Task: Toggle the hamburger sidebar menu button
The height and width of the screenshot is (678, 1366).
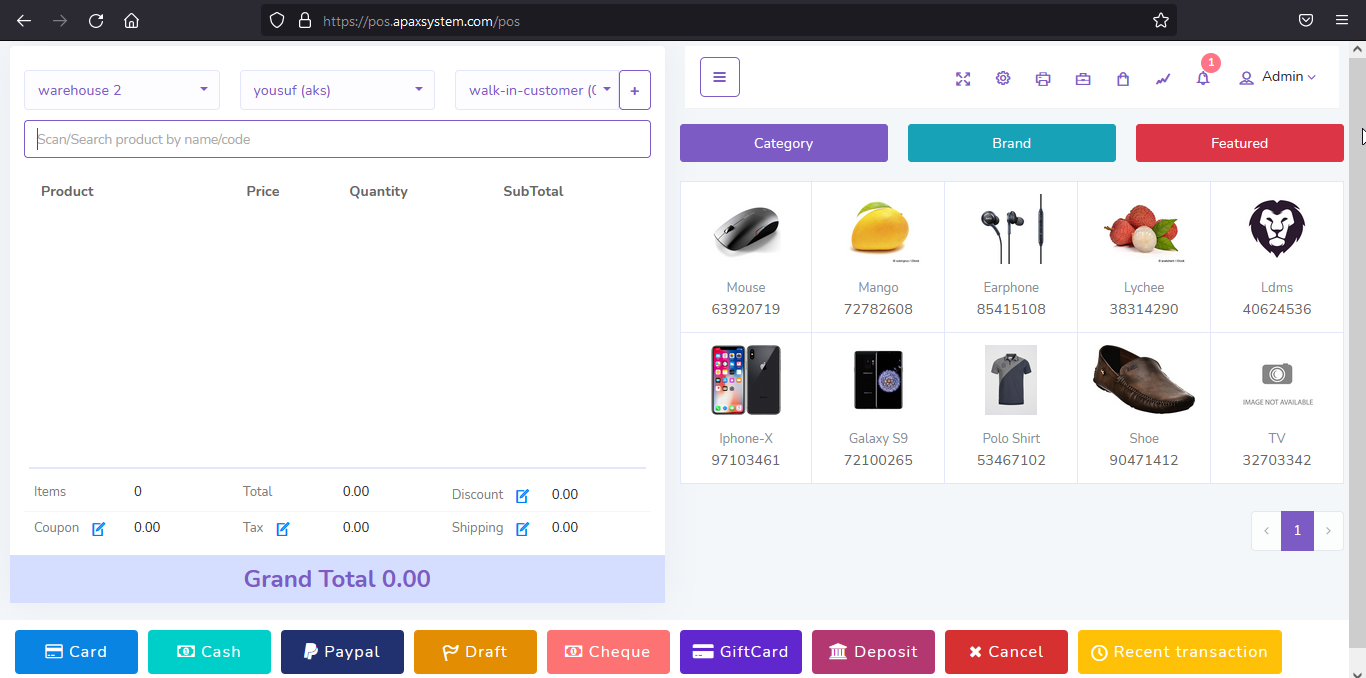Action: point(720,77)
